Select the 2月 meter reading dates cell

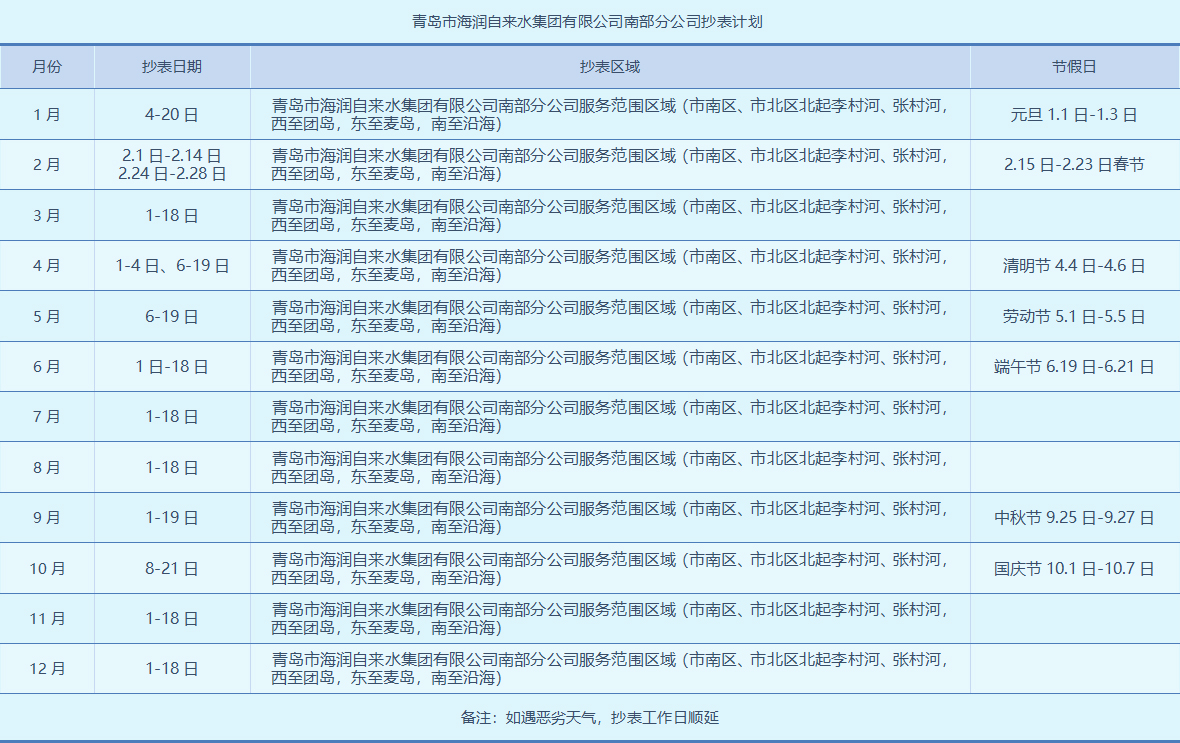pyautogui.click(x=172, y=164)
